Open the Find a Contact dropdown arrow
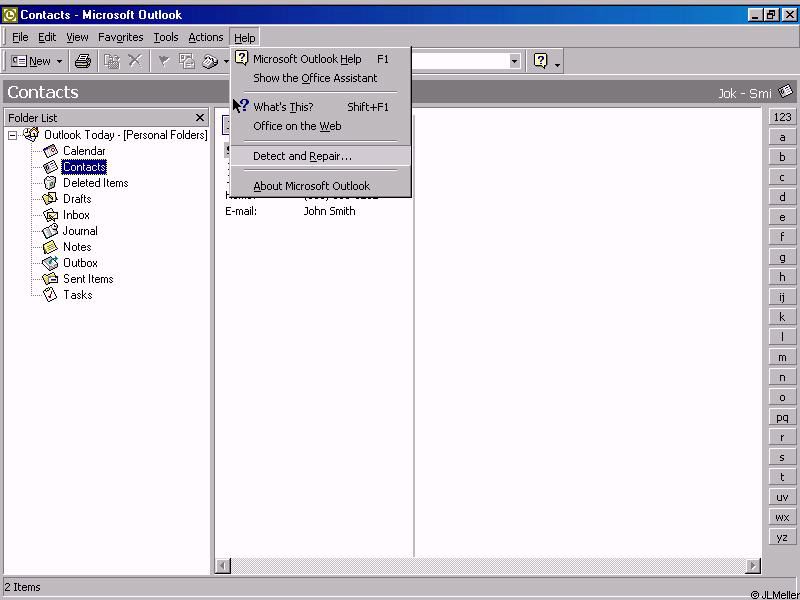800x600 pixels. 514,62
